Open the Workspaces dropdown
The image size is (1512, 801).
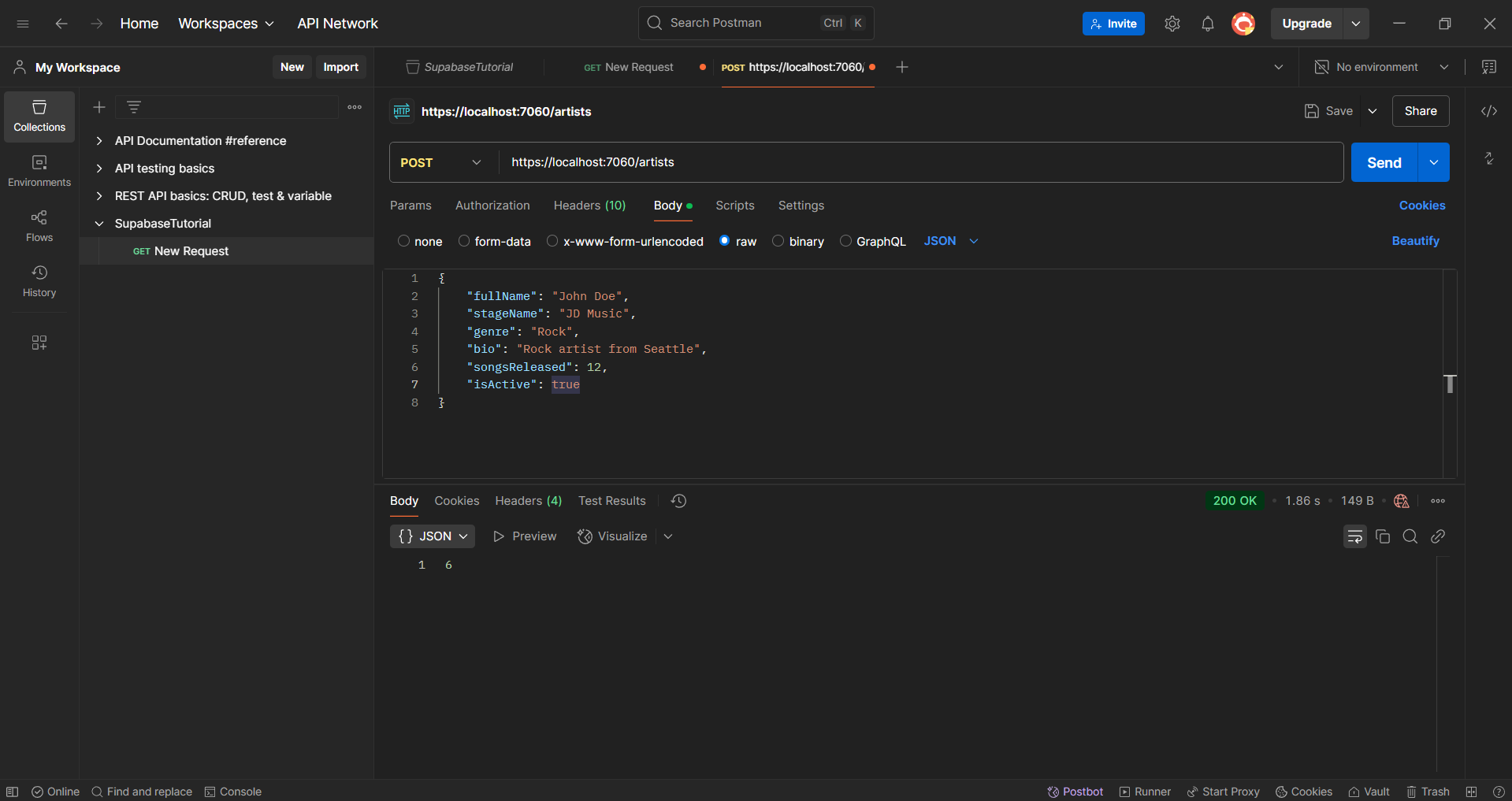226,24
